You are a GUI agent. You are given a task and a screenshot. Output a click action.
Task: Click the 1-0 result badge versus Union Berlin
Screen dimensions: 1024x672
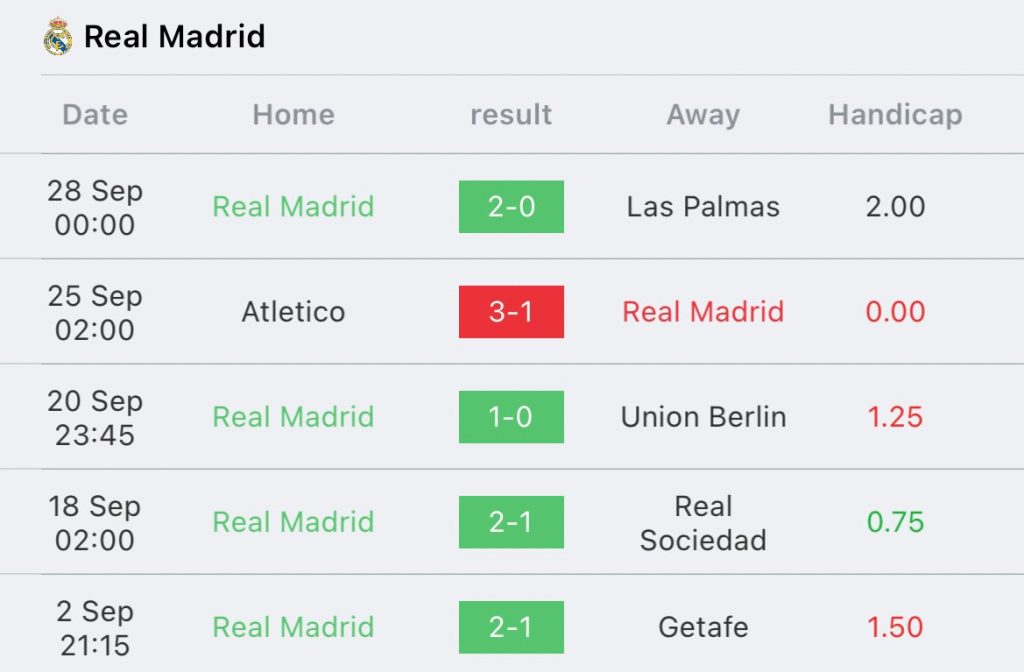coord(511,417)
